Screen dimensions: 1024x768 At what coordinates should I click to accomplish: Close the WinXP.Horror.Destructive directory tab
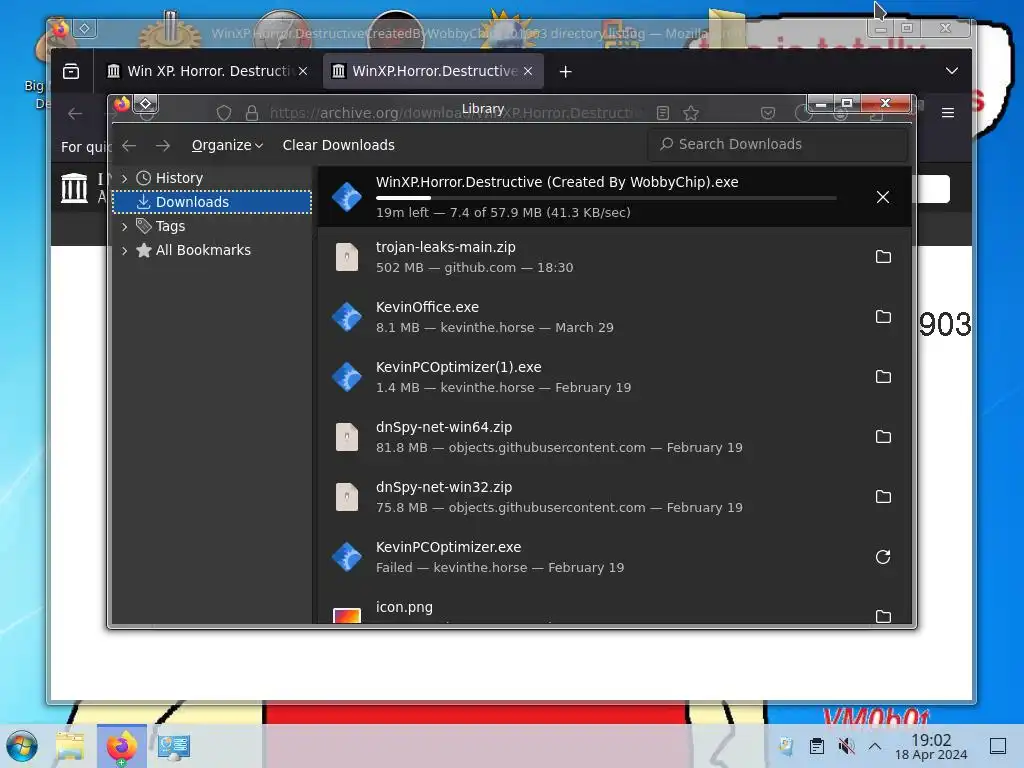pos(528,71)
